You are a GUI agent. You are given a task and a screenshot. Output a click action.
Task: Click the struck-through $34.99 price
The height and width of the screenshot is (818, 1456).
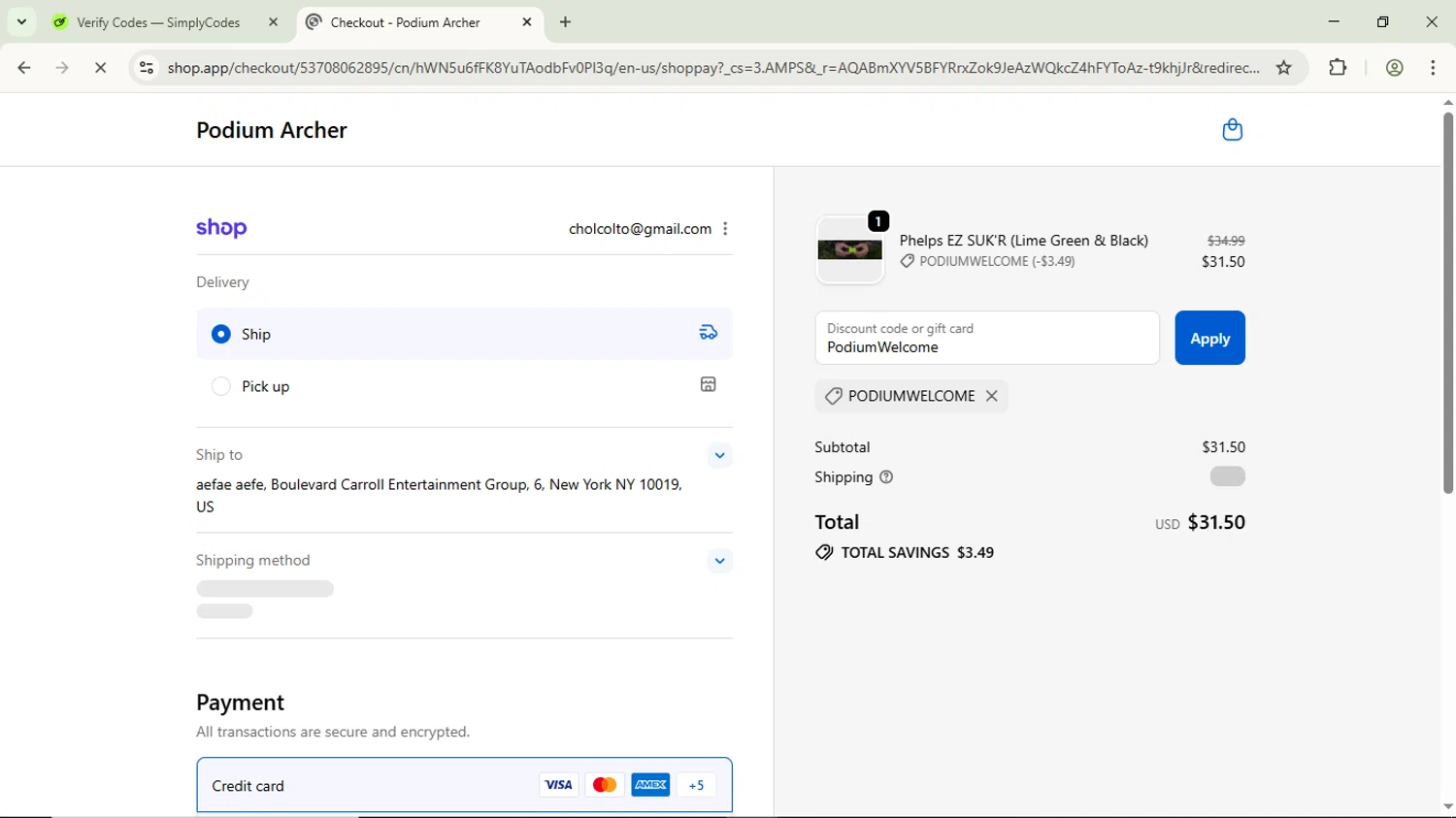1226,241
